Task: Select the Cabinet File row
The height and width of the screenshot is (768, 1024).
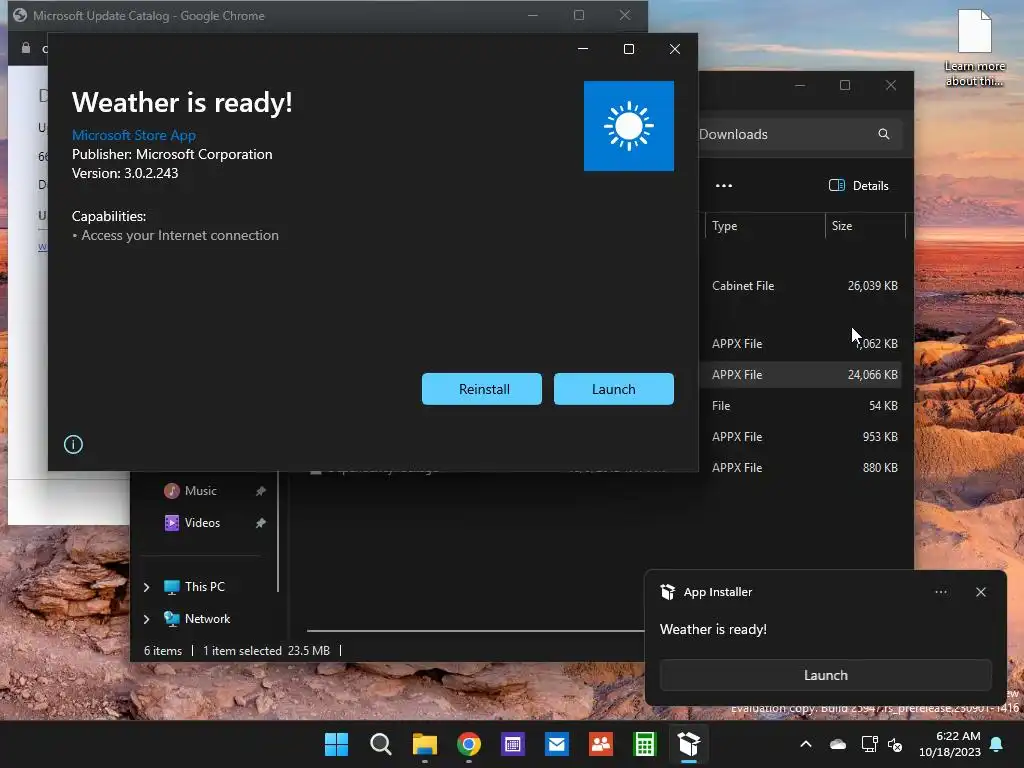Action: [803, 286]
